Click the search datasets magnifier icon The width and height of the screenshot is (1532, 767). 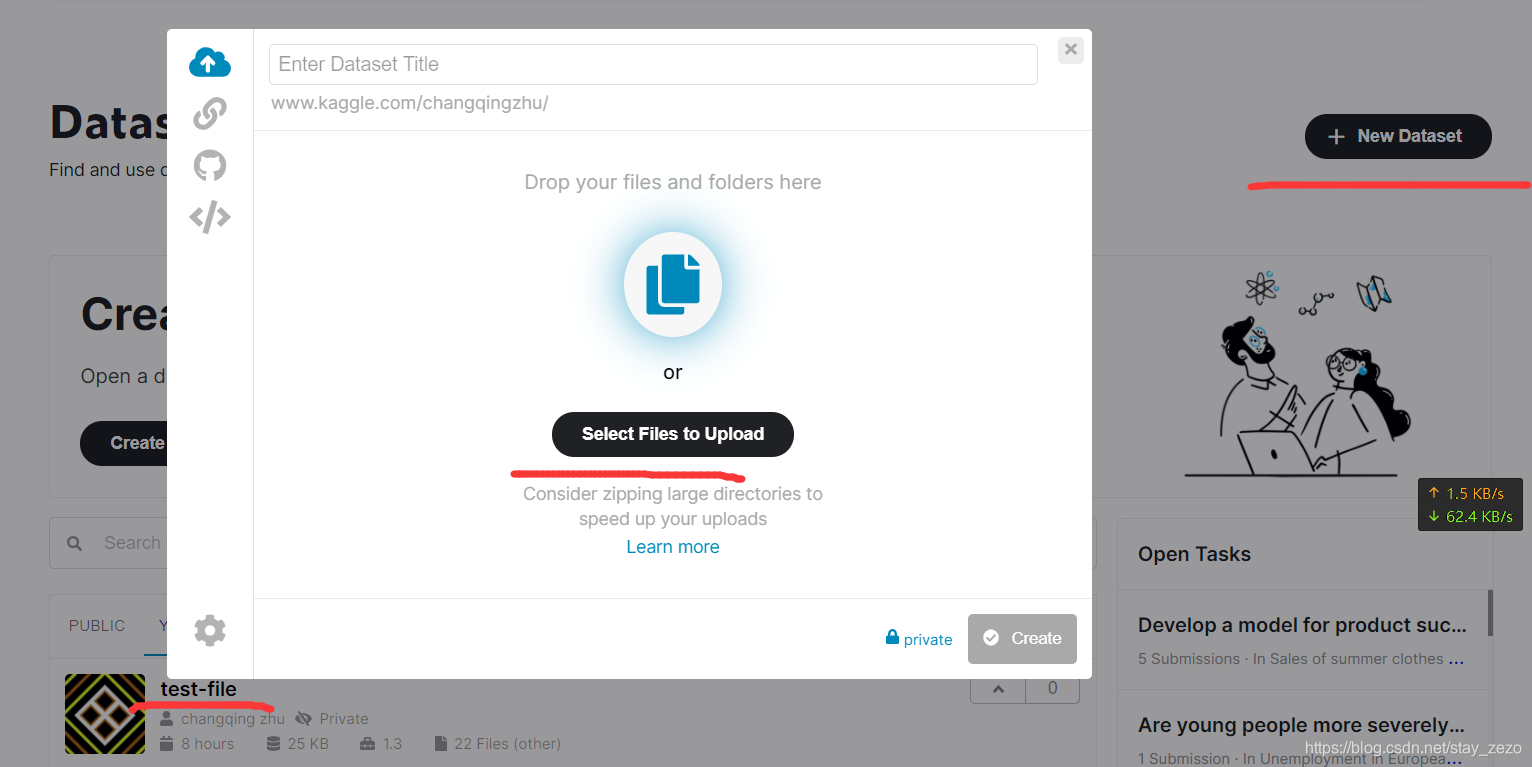click(74, 544)
